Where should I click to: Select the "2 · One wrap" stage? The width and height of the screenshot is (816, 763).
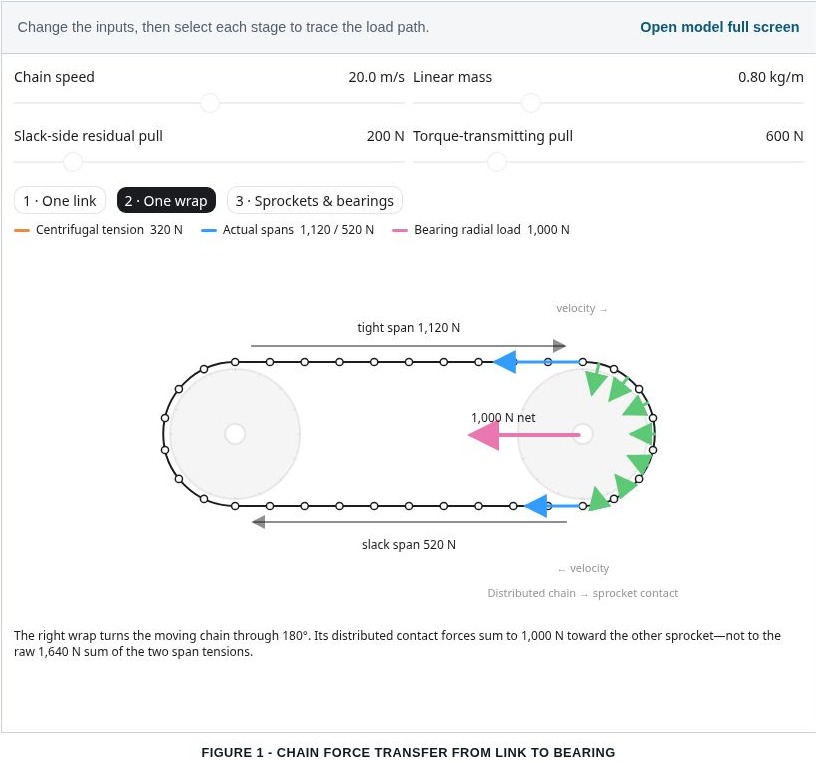[x=166, y=200]
